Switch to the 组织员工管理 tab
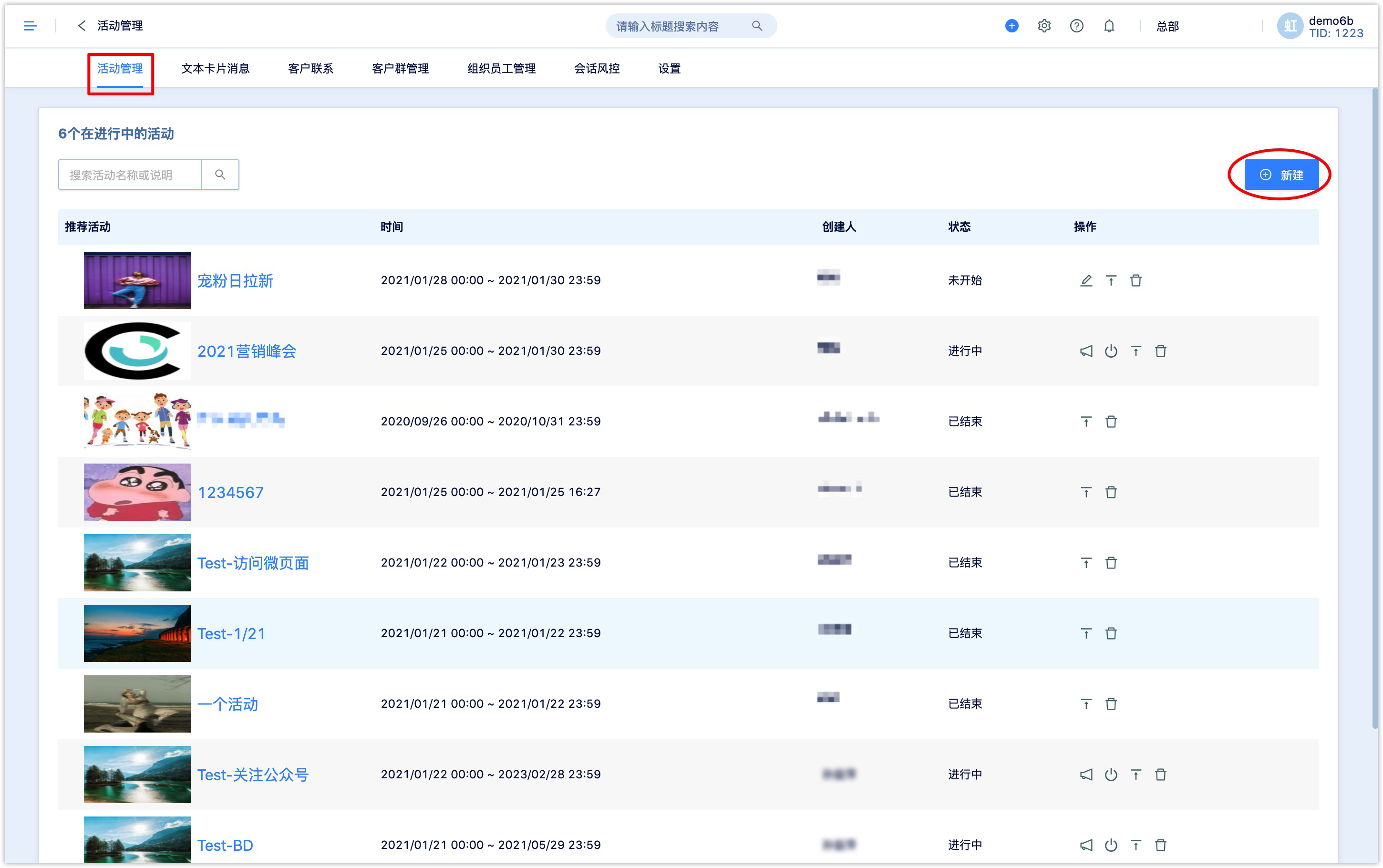 click(x=501, y=69)
